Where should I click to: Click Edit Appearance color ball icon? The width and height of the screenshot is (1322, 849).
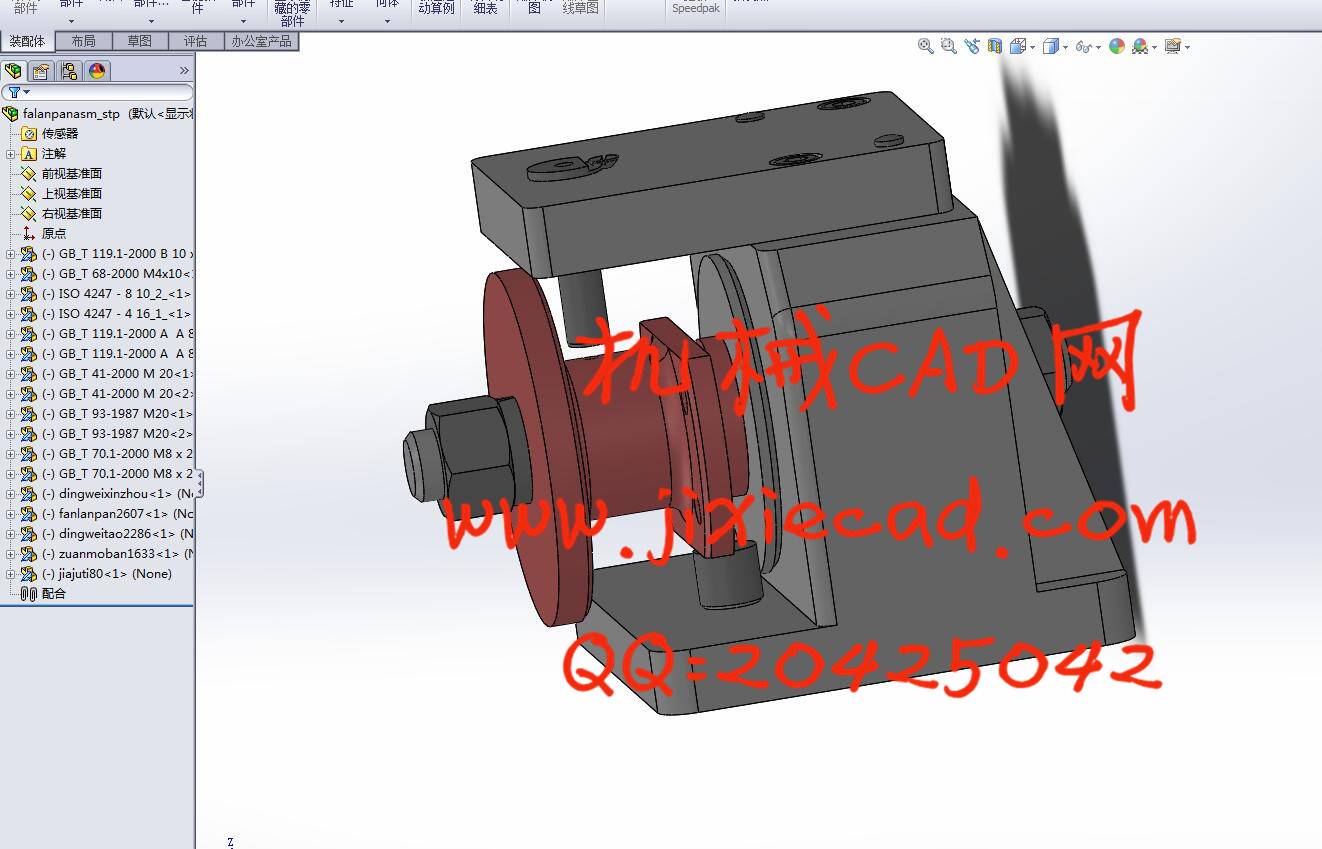coord(1117,46)
